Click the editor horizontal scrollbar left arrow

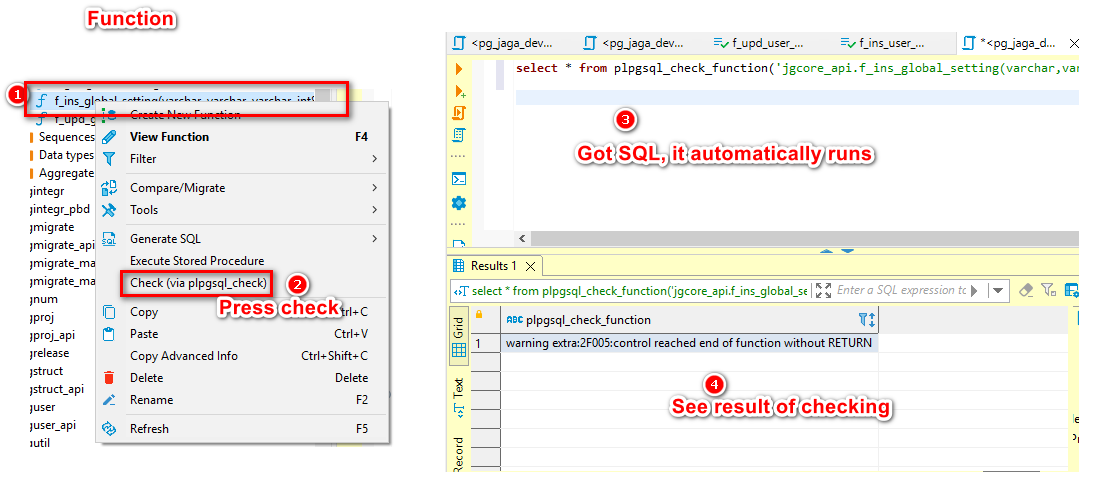click(x=522, y=239)
